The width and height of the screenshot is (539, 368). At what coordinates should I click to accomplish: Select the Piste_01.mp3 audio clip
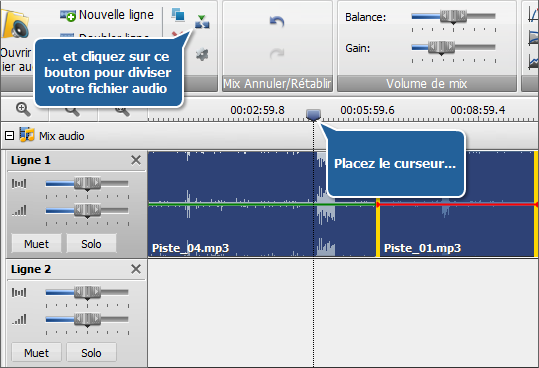[457, 204]
